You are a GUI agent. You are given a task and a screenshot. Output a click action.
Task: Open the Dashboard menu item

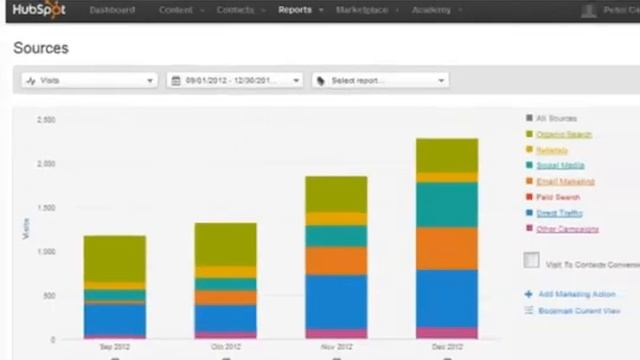[112, 10]
